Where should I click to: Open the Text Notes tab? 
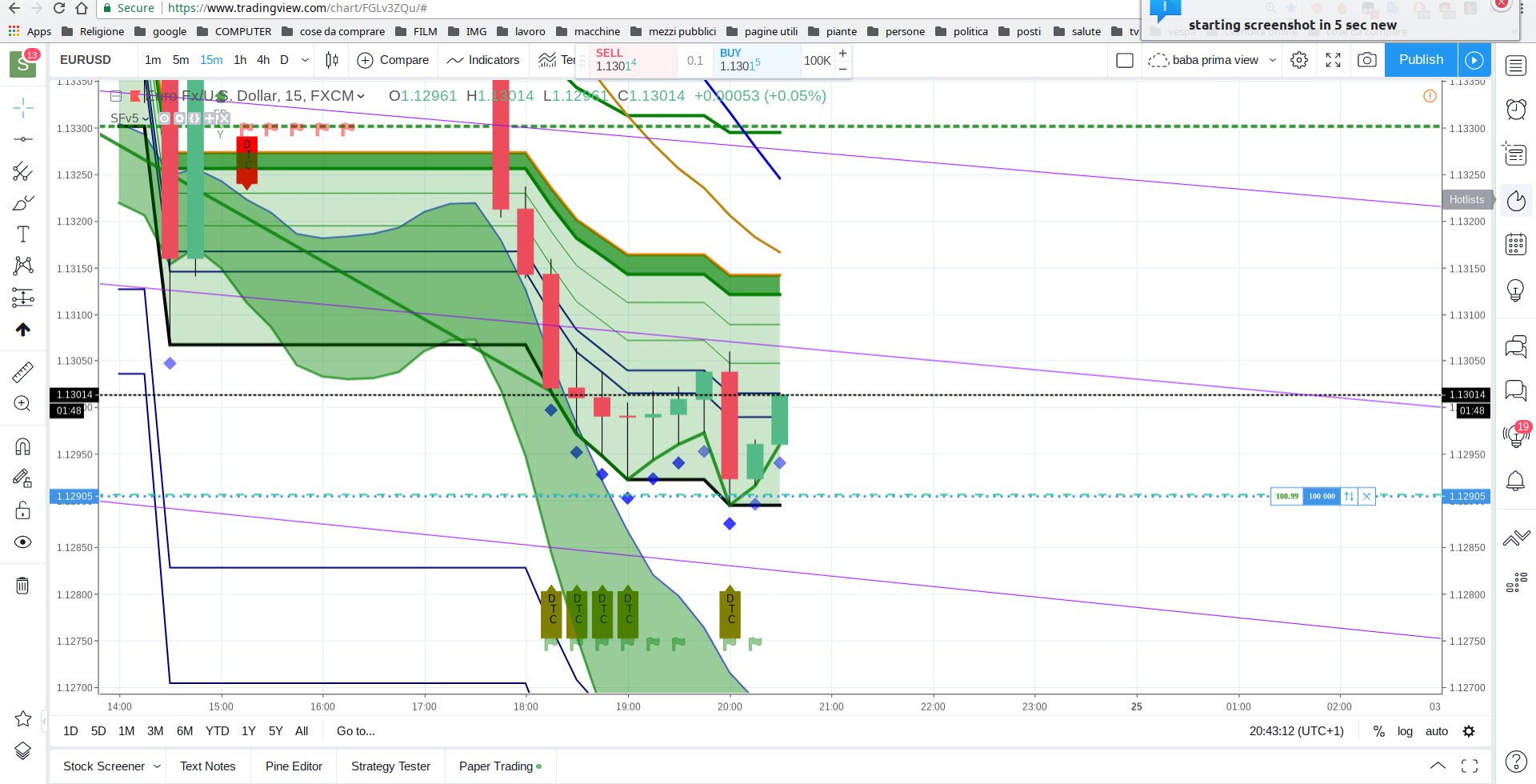pos(208,766)
